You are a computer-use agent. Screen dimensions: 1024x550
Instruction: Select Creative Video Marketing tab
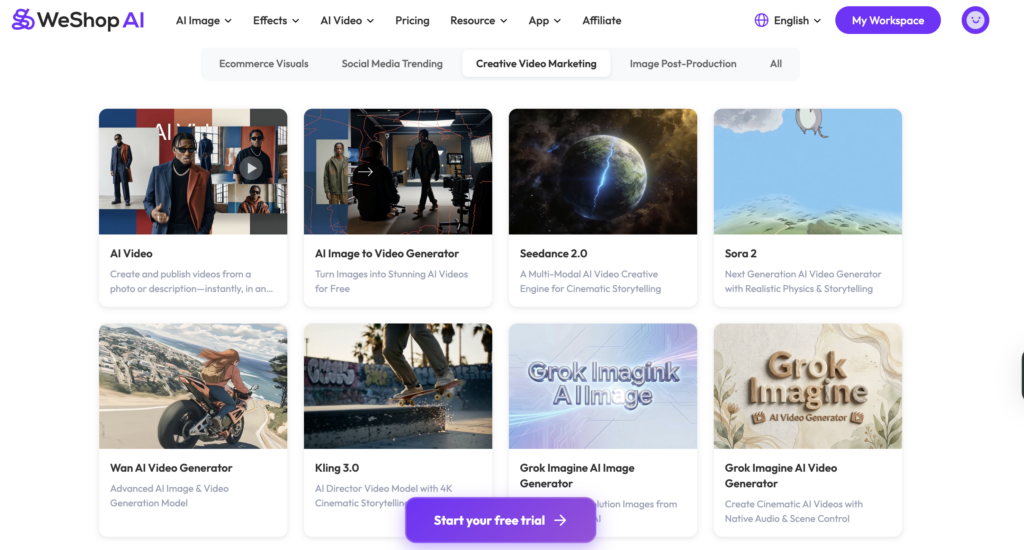pos(536,63)
